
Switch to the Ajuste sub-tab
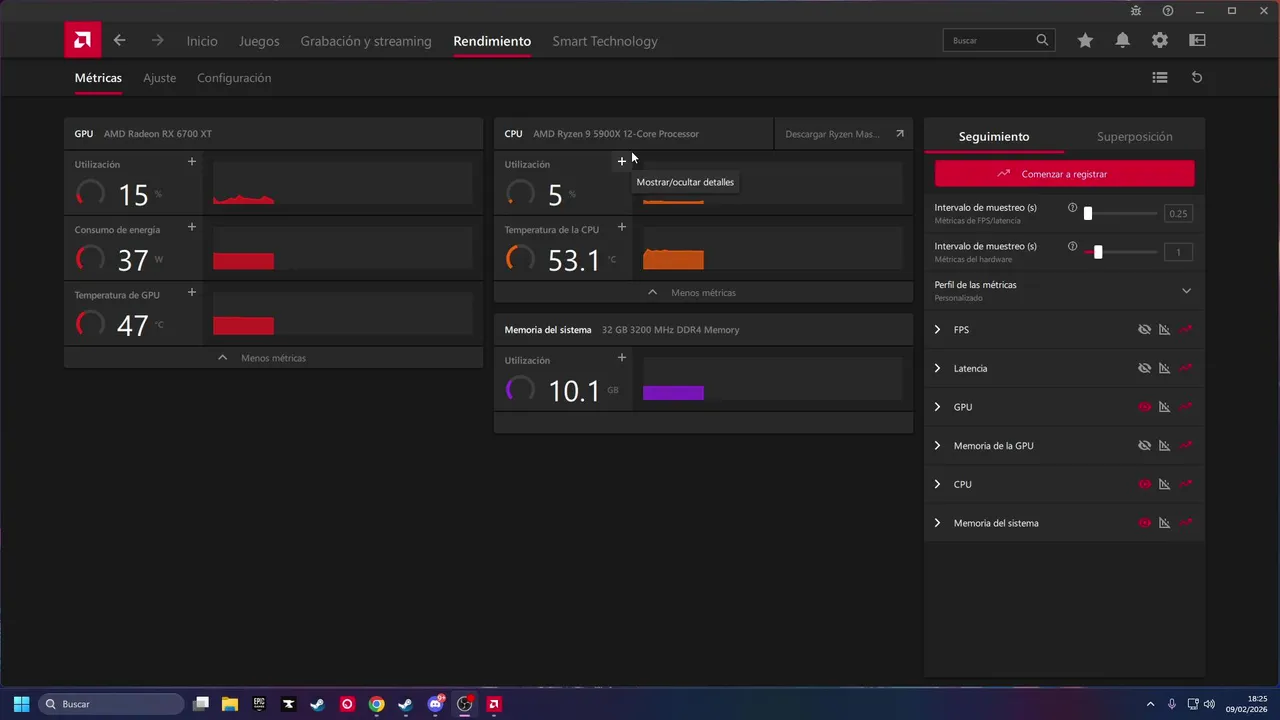click(159, 78)
